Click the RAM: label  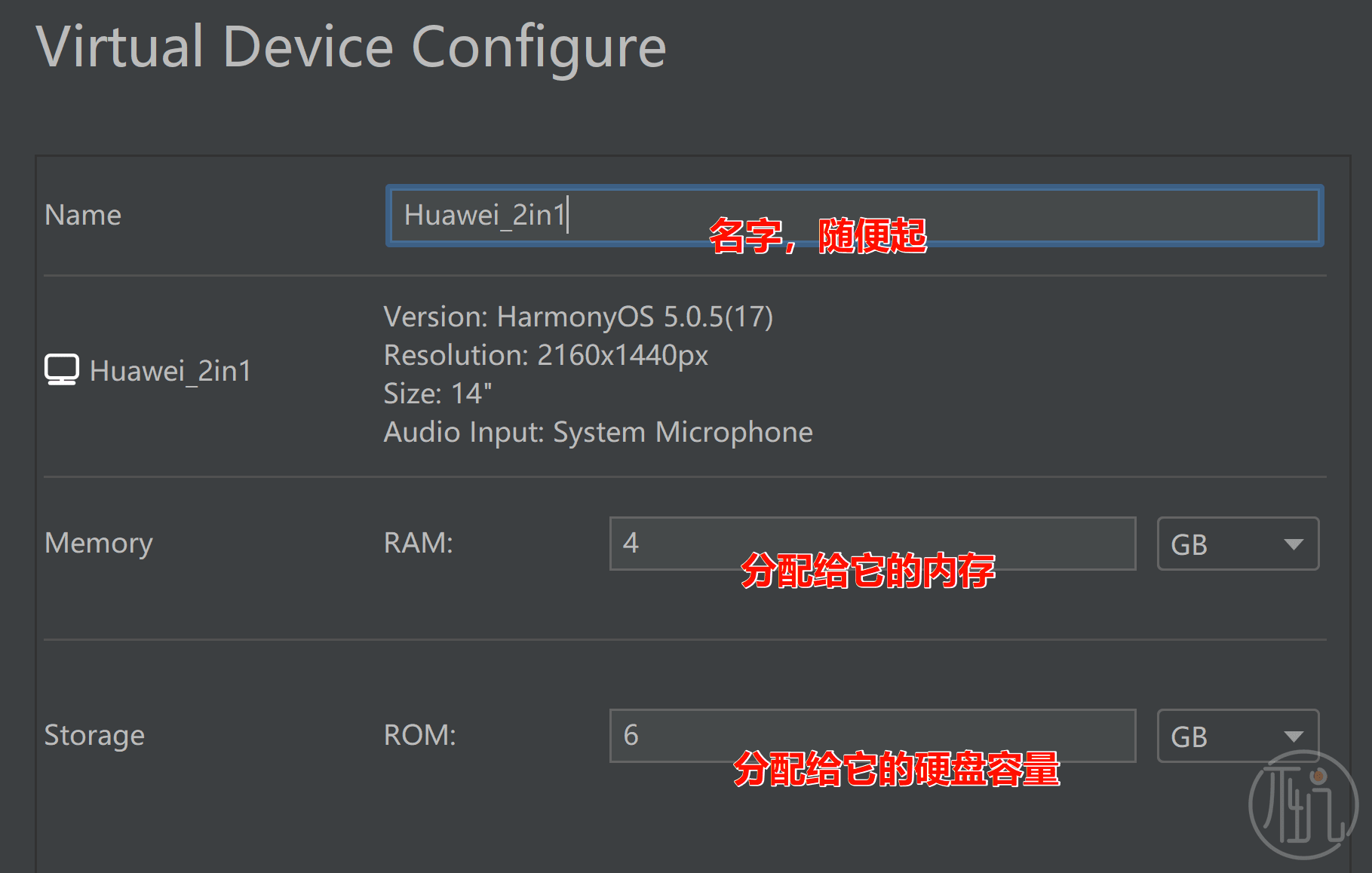(x=419, y=543)
